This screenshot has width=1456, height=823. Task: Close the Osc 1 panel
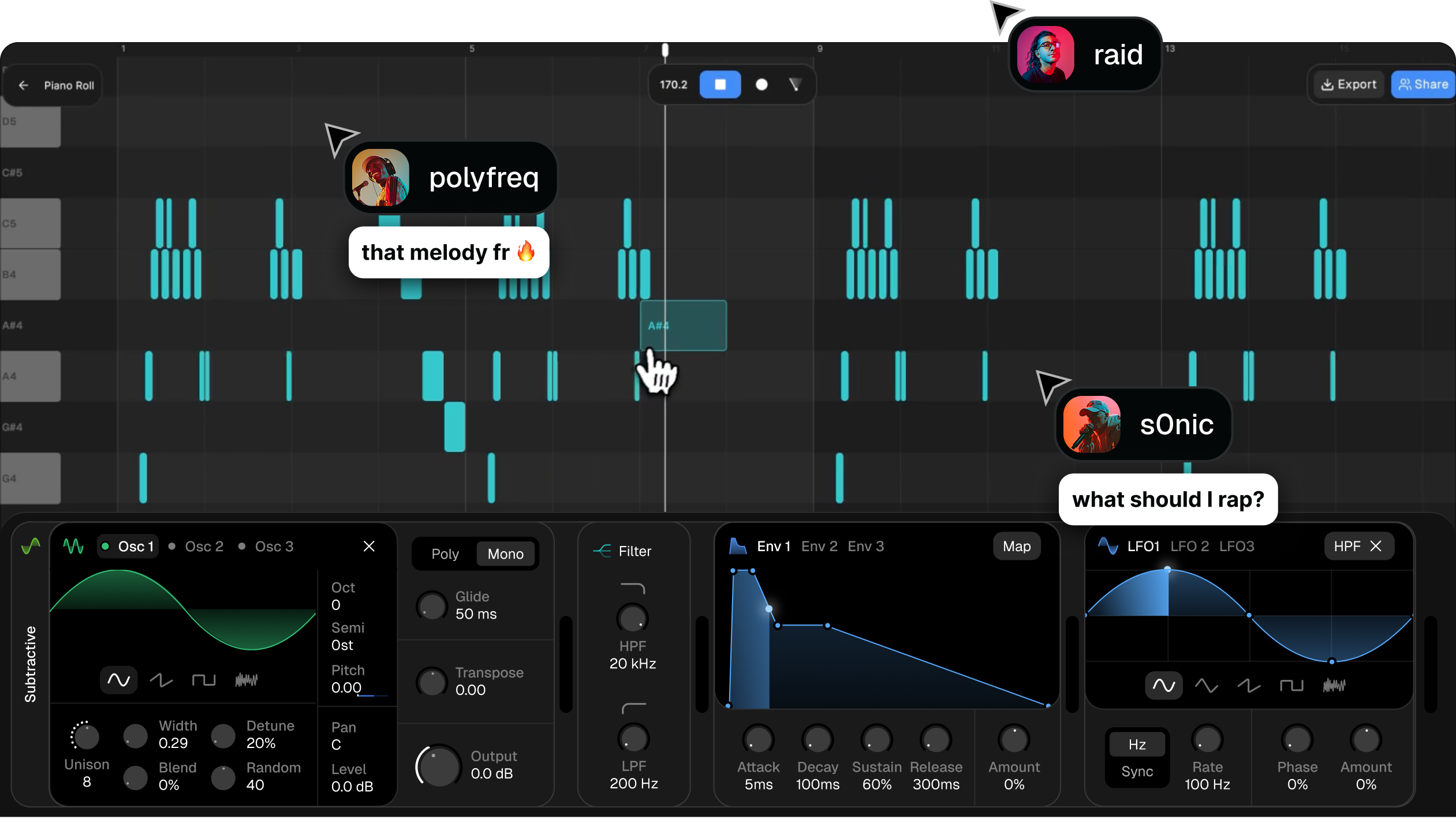(369, 546)
